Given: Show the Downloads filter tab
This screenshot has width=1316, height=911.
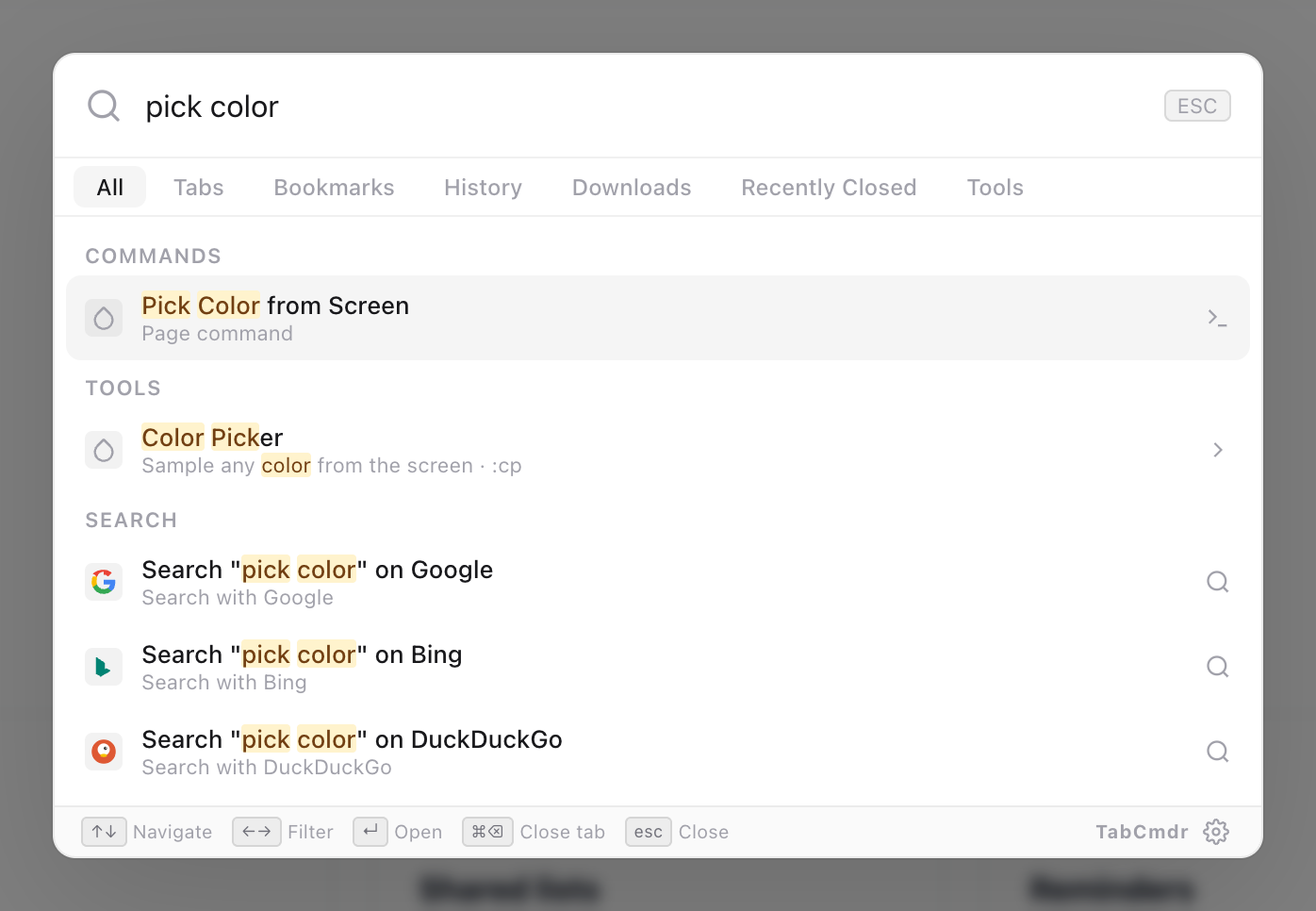Looking at the screenshot, I should coord(632,188).
